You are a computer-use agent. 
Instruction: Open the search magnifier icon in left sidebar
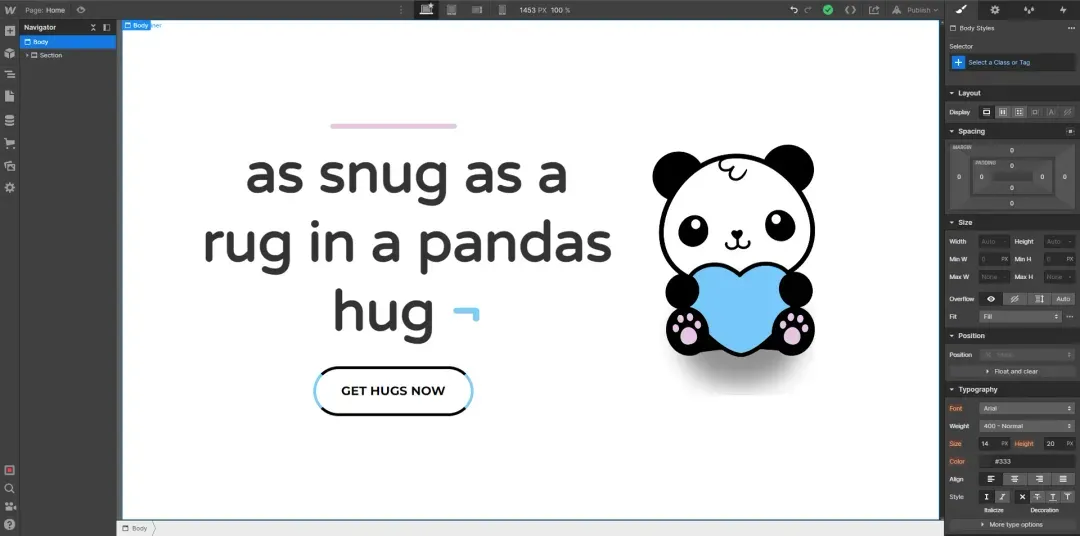coord(10,488)
